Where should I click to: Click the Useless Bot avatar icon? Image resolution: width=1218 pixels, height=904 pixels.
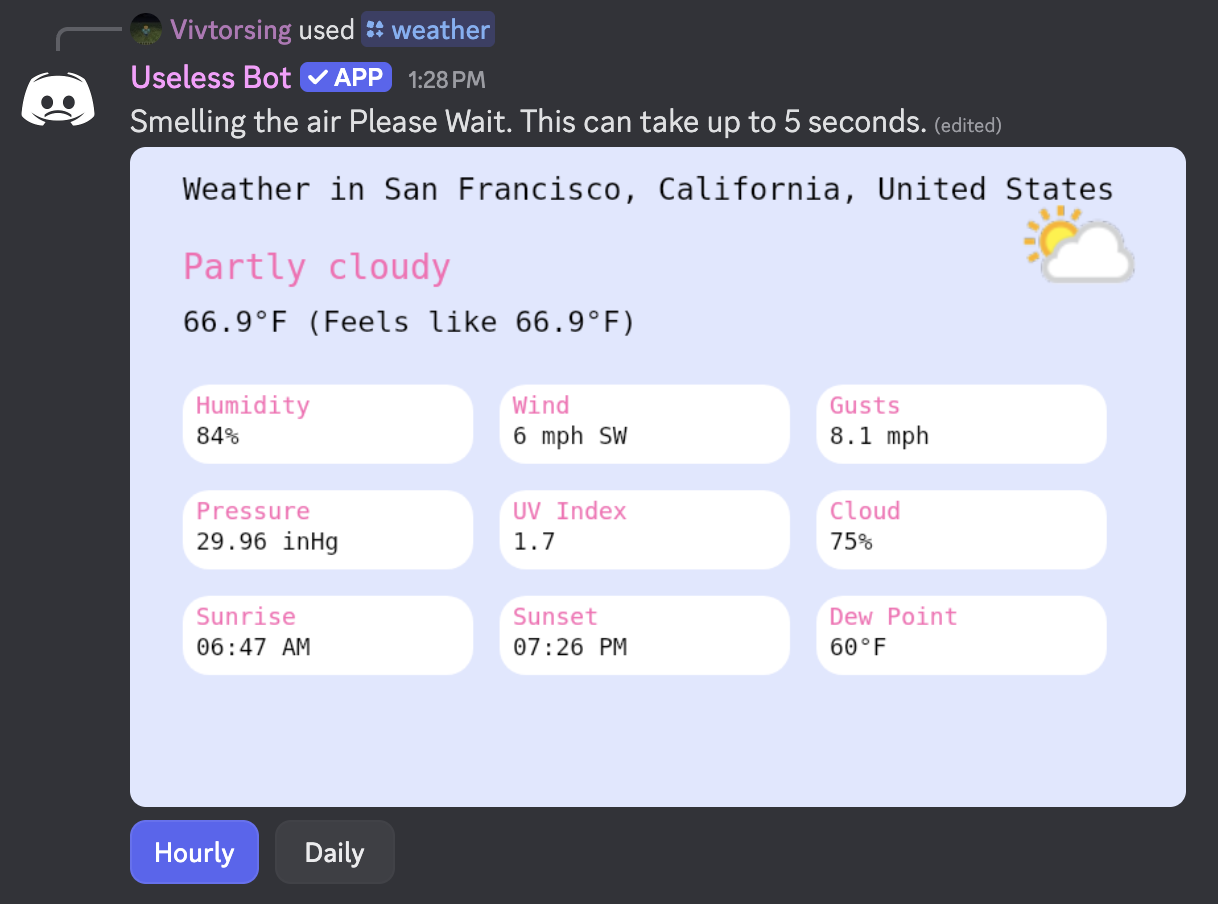58,97
